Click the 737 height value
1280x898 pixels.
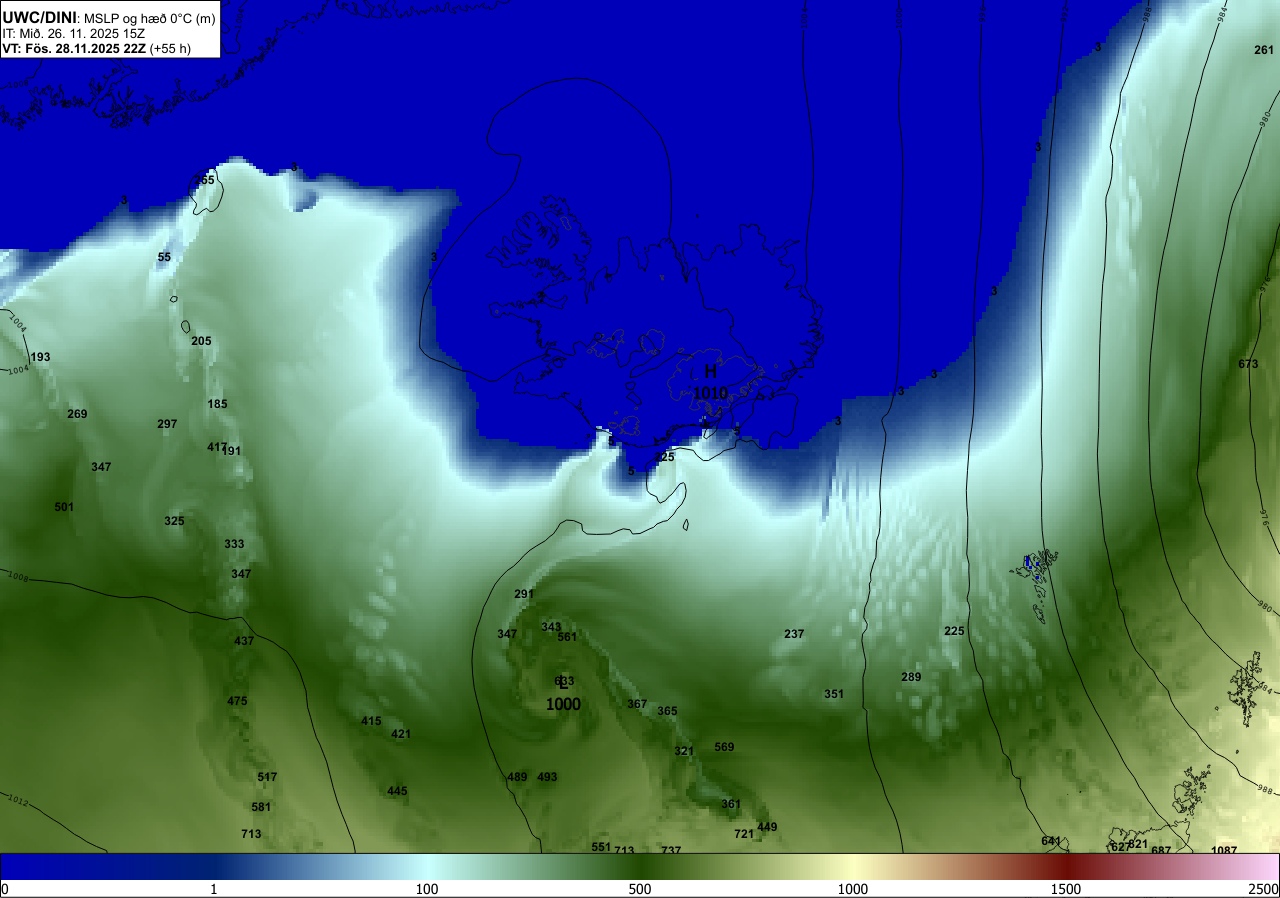(x=671, y=850)
